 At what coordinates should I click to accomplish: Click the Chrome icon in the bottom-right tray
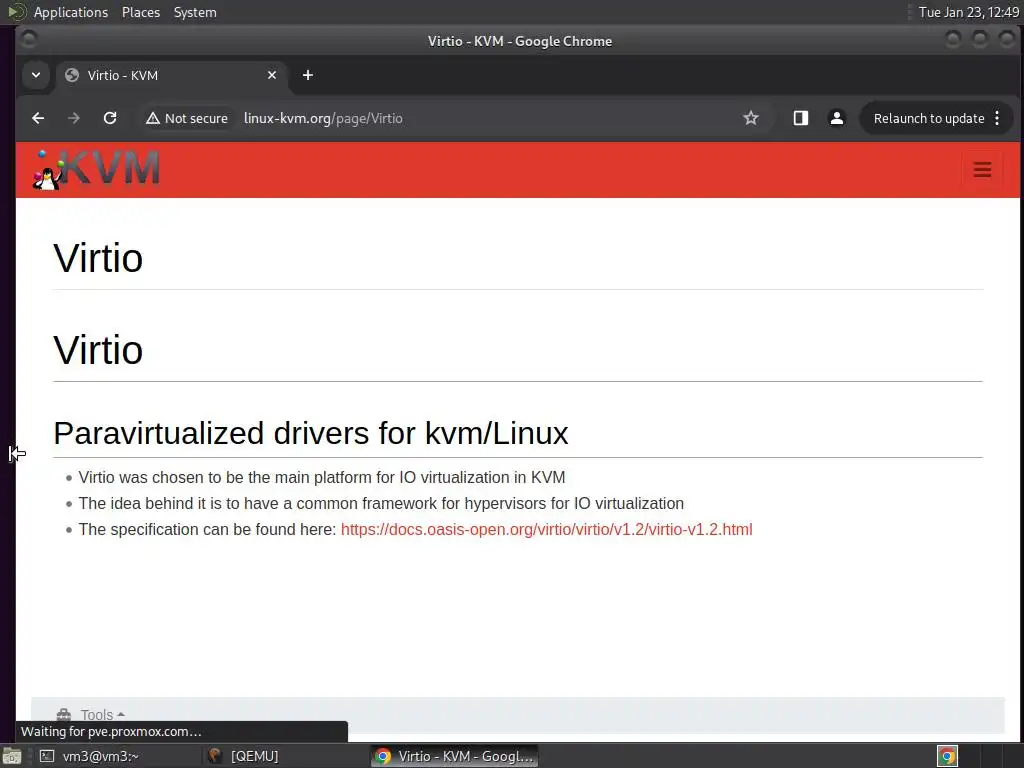click(948, 756)
